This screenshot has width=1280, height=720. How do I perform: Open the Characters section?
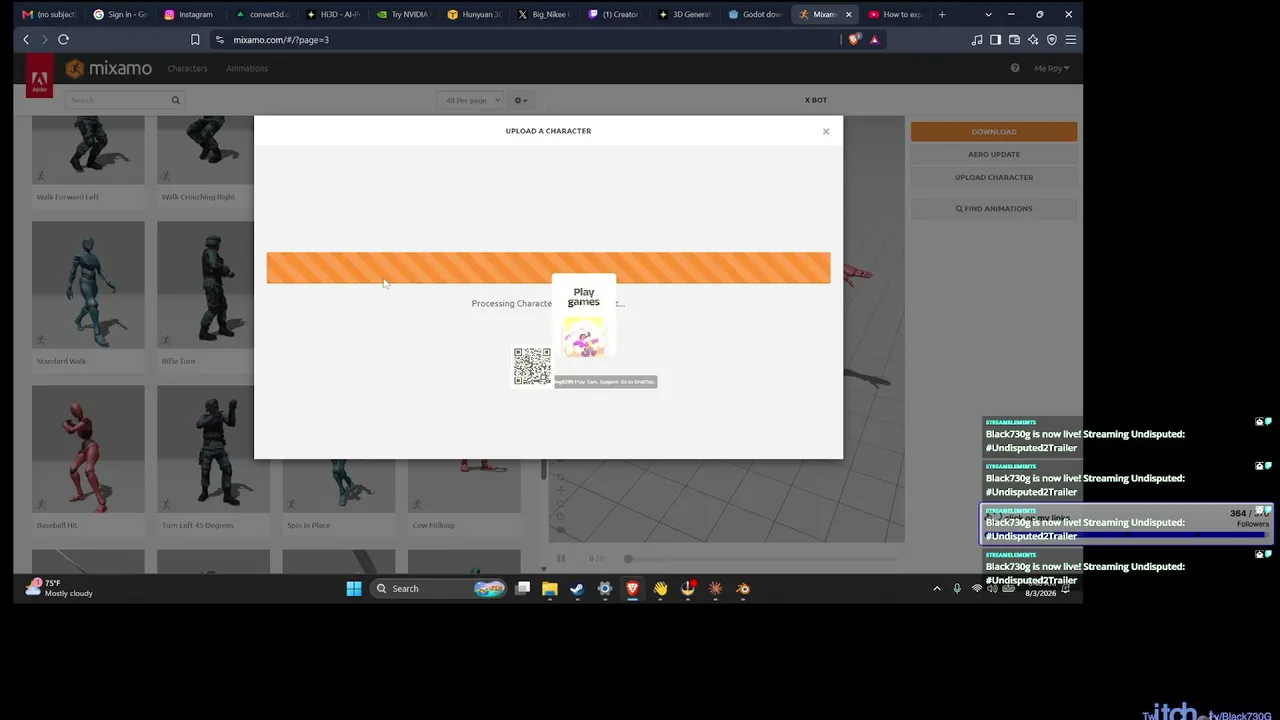187,69
